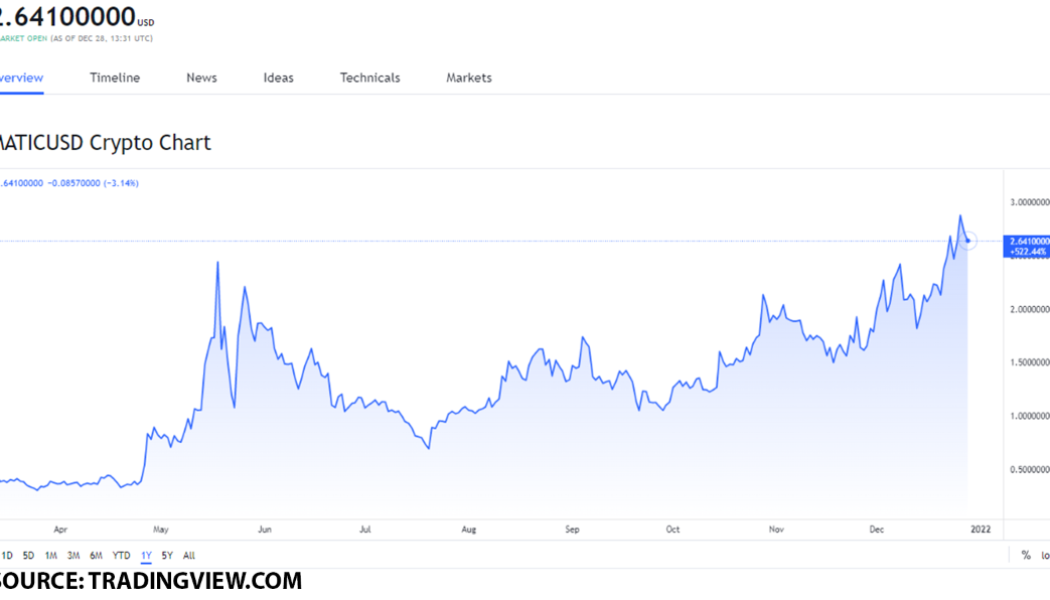
Task: Switch to the Markets tab
Action: pos(468,77)
